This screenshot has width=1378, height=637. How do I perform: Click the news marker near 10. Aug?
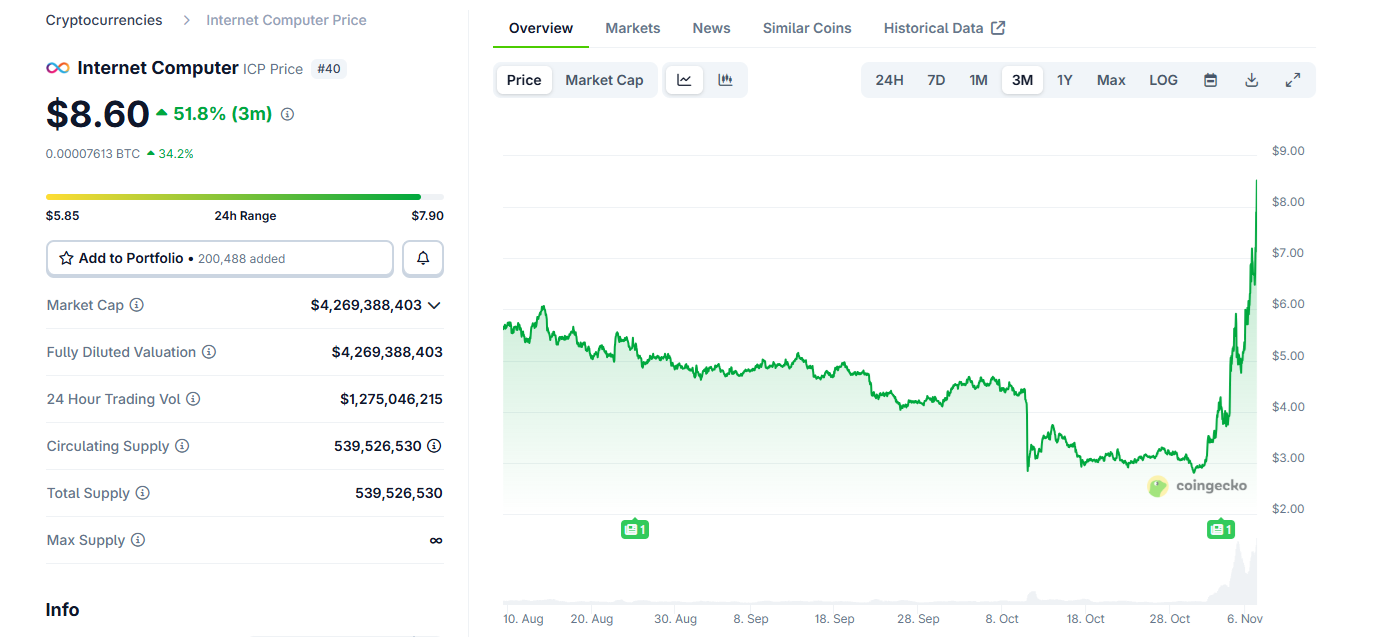click(x=635, y=529)
